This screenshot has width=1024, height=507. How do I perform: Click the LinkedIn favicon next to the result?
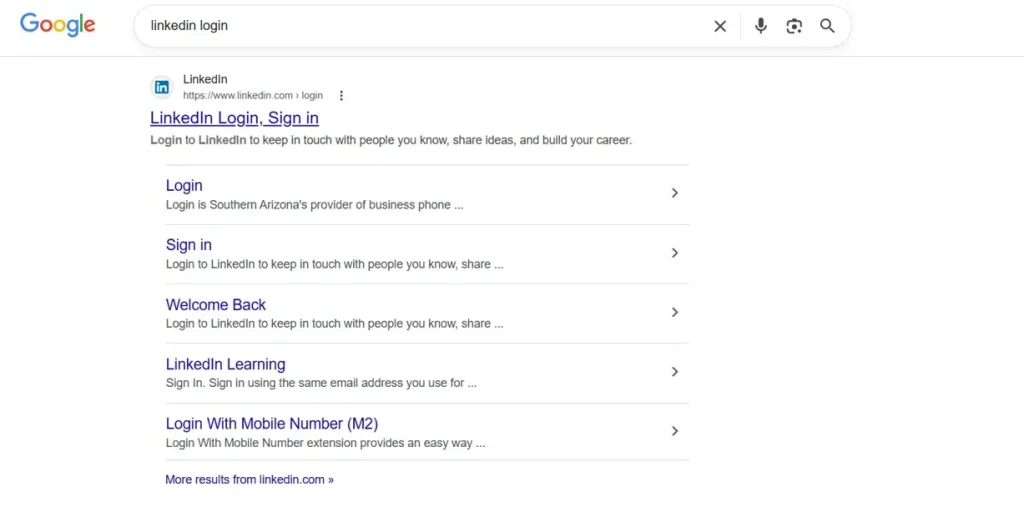(162, 87)
